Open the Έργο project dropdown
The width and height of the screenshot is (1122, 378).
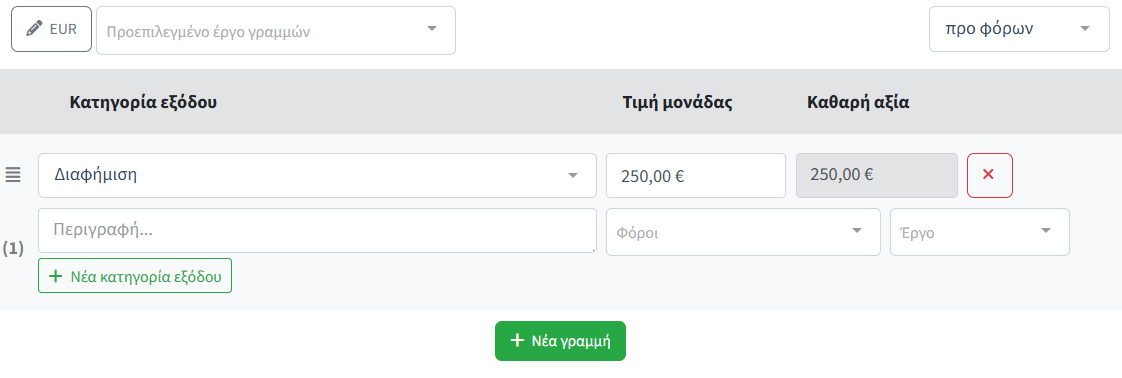pos(980,232)
